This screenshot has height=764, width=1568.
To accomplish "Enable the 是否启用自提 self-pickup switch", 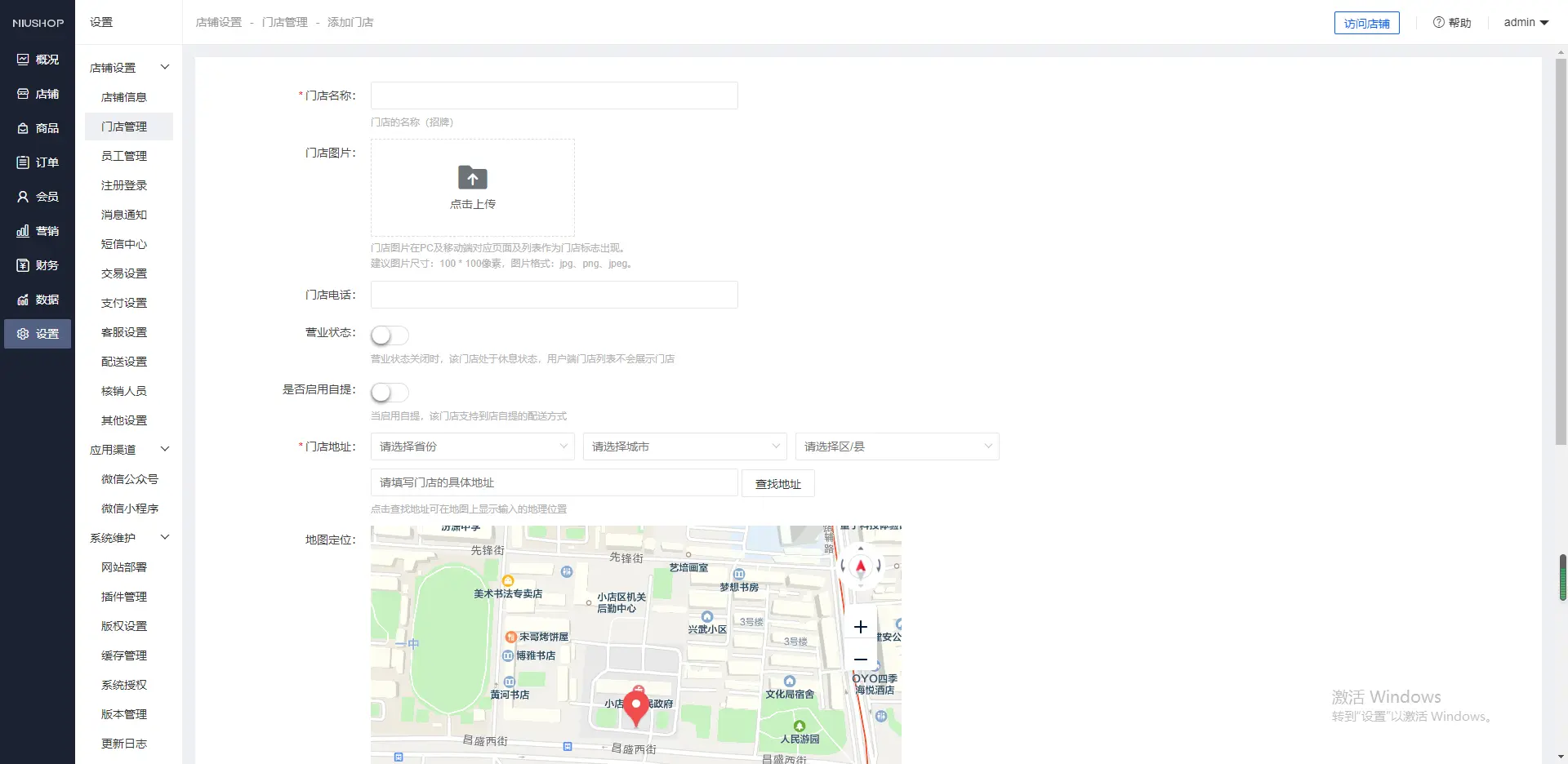I will point(390,393).
